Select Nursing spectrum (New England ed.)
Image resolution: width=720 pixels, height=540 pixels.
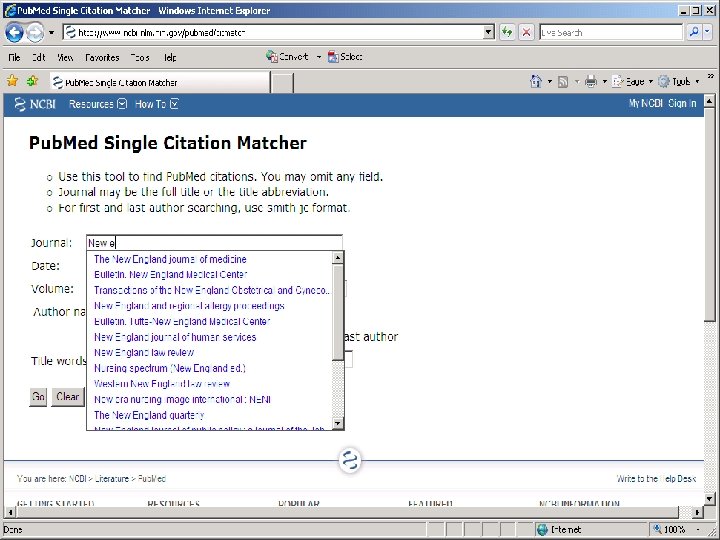(x=170, y=368)
